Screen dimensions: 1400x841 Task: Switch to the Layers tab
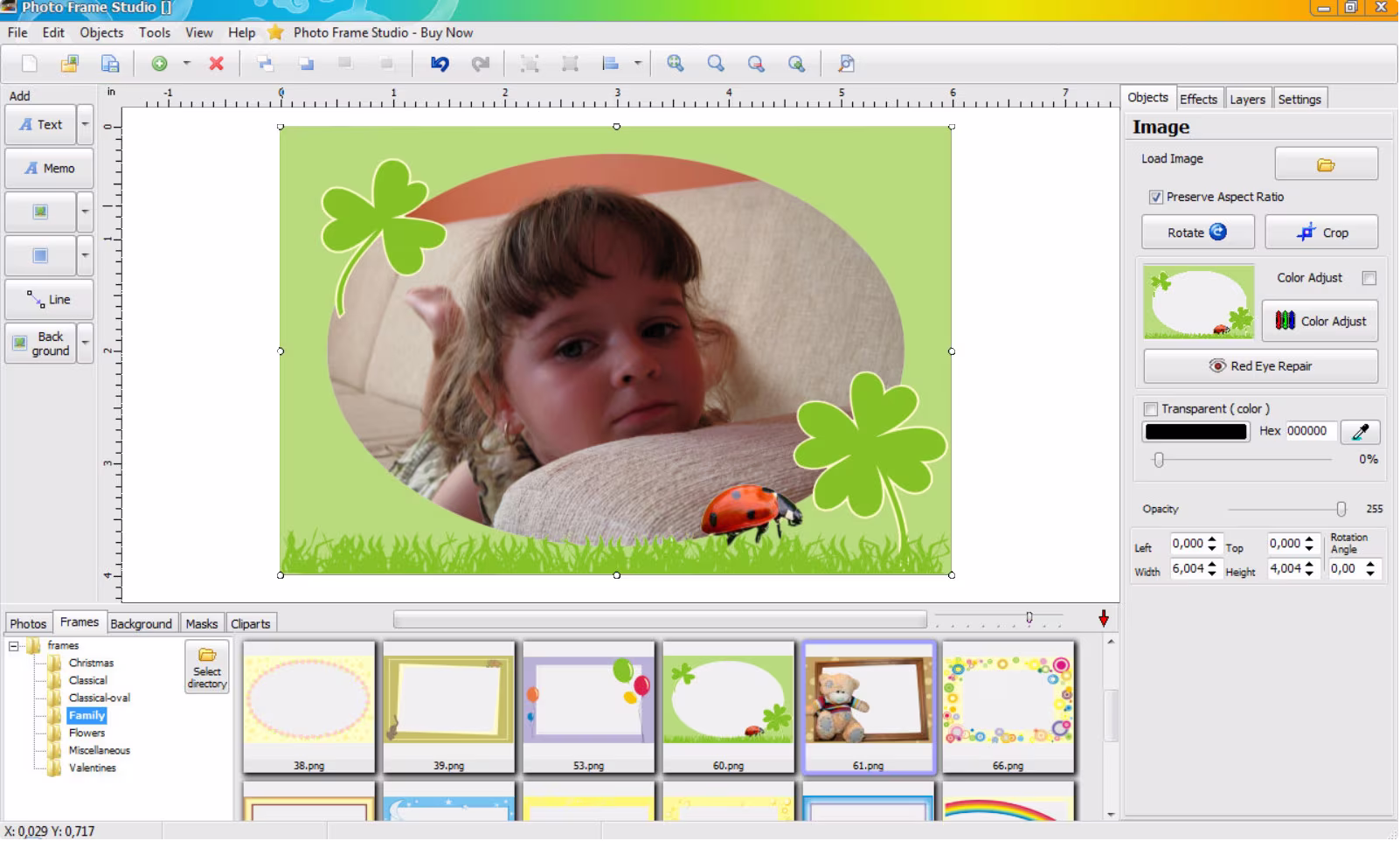[x=1247, y=99]
